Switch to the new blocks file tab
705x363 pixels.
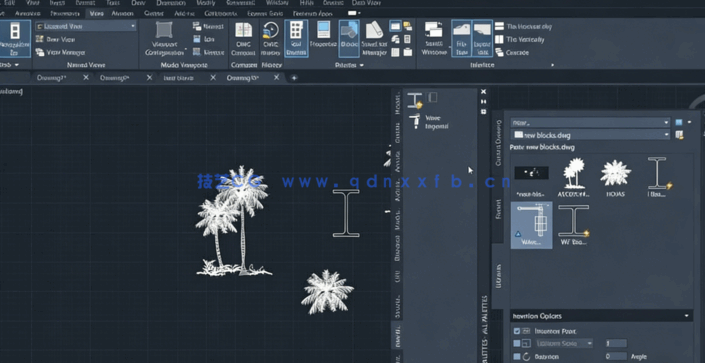tap(178, 78)
